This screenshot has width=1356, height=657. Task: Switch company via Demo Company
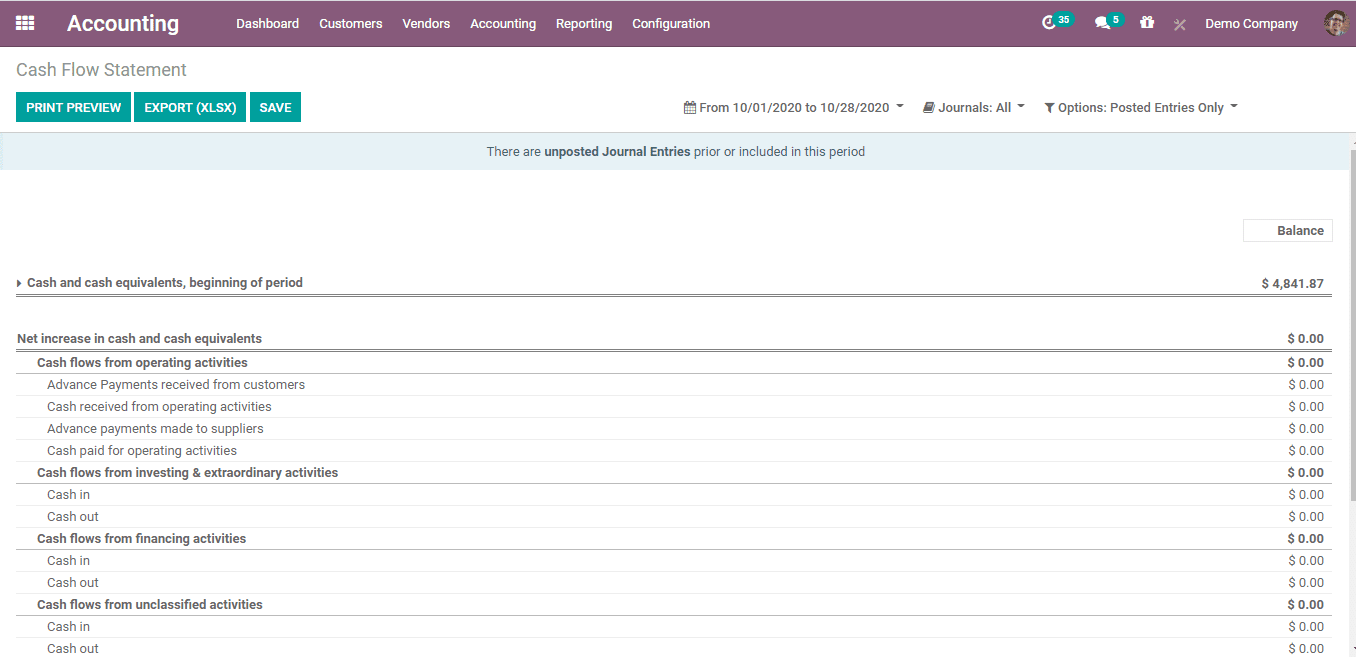coord(1251,24)
